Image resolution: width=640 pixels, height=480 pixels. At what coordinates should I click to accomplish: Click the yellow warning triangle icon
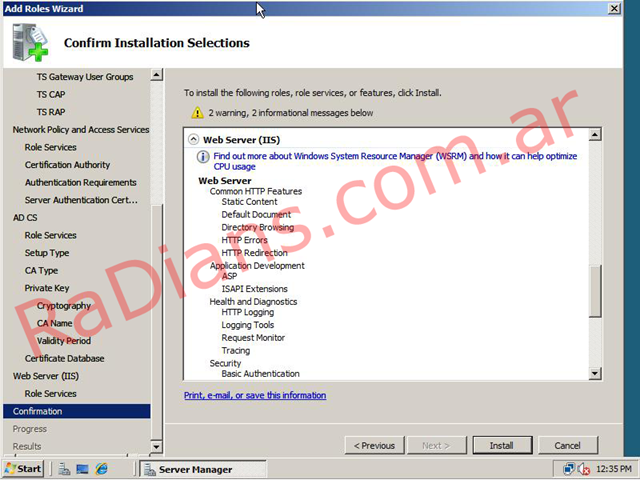197,113
